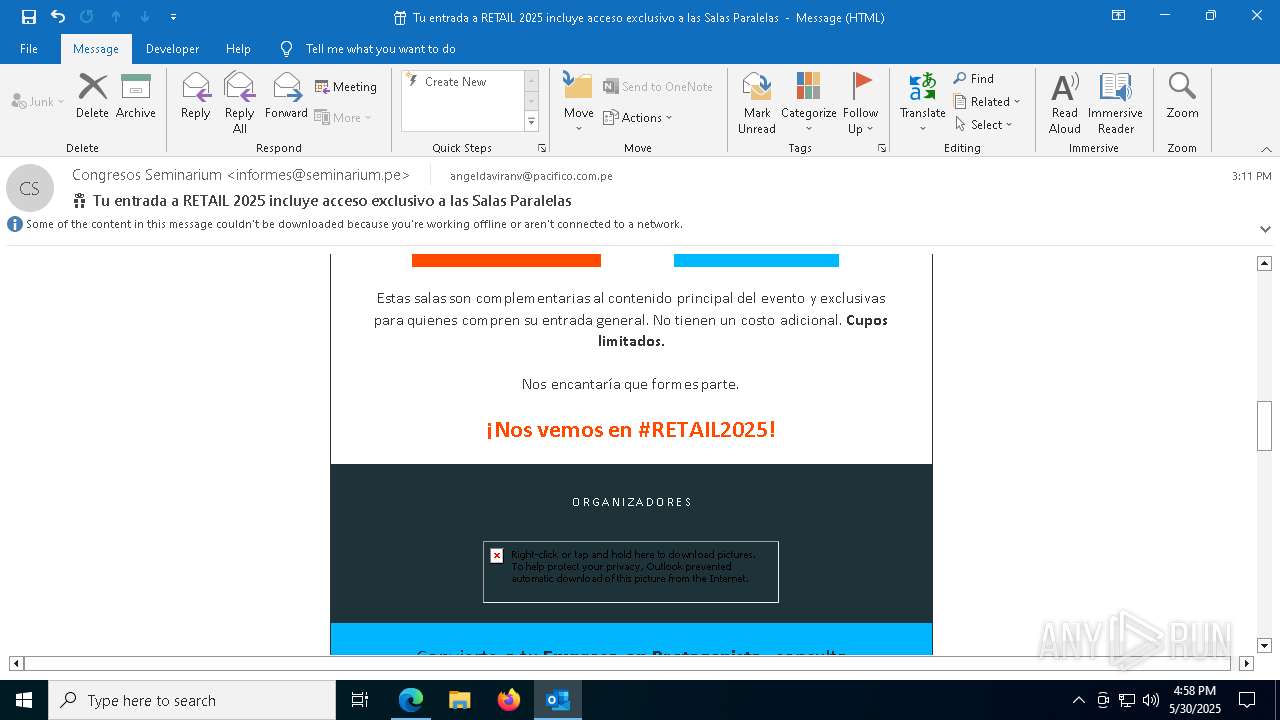Open volume control in system tray
This screenshot has height=720, width=1280.
coord(1150,700)
